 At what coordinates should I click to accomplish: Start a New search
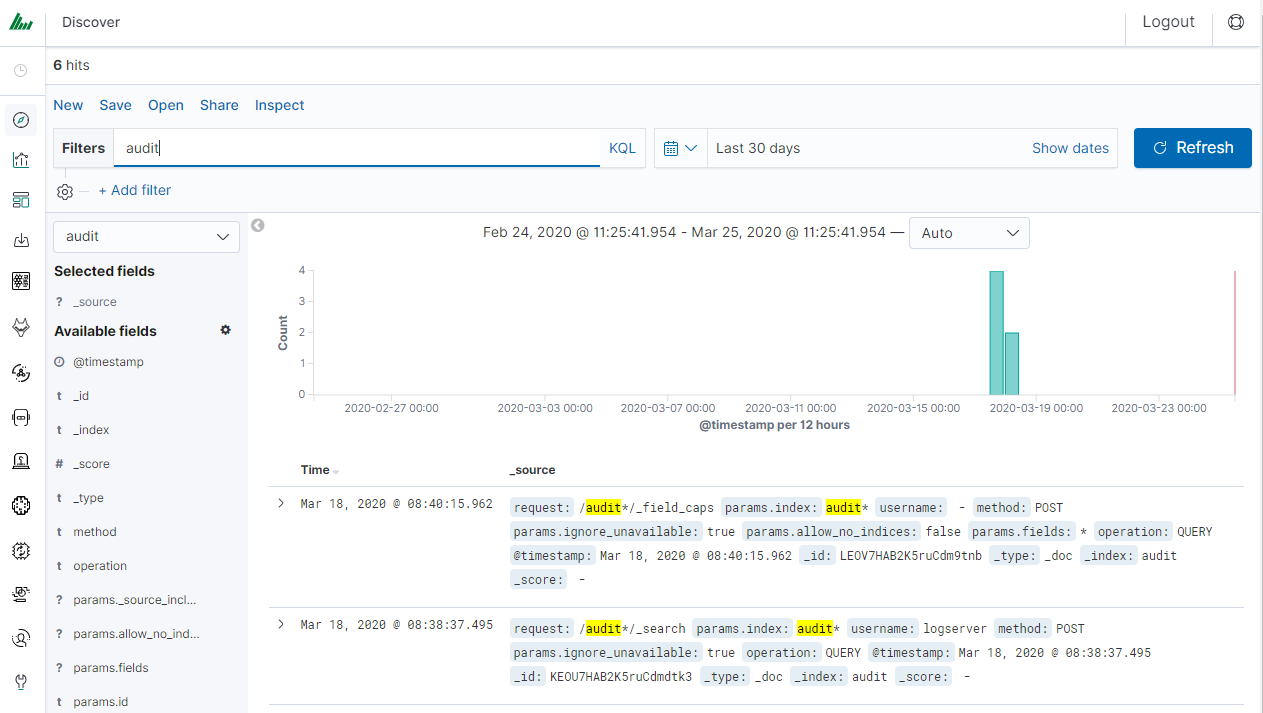pyautogui.click(x=68, y=105)
